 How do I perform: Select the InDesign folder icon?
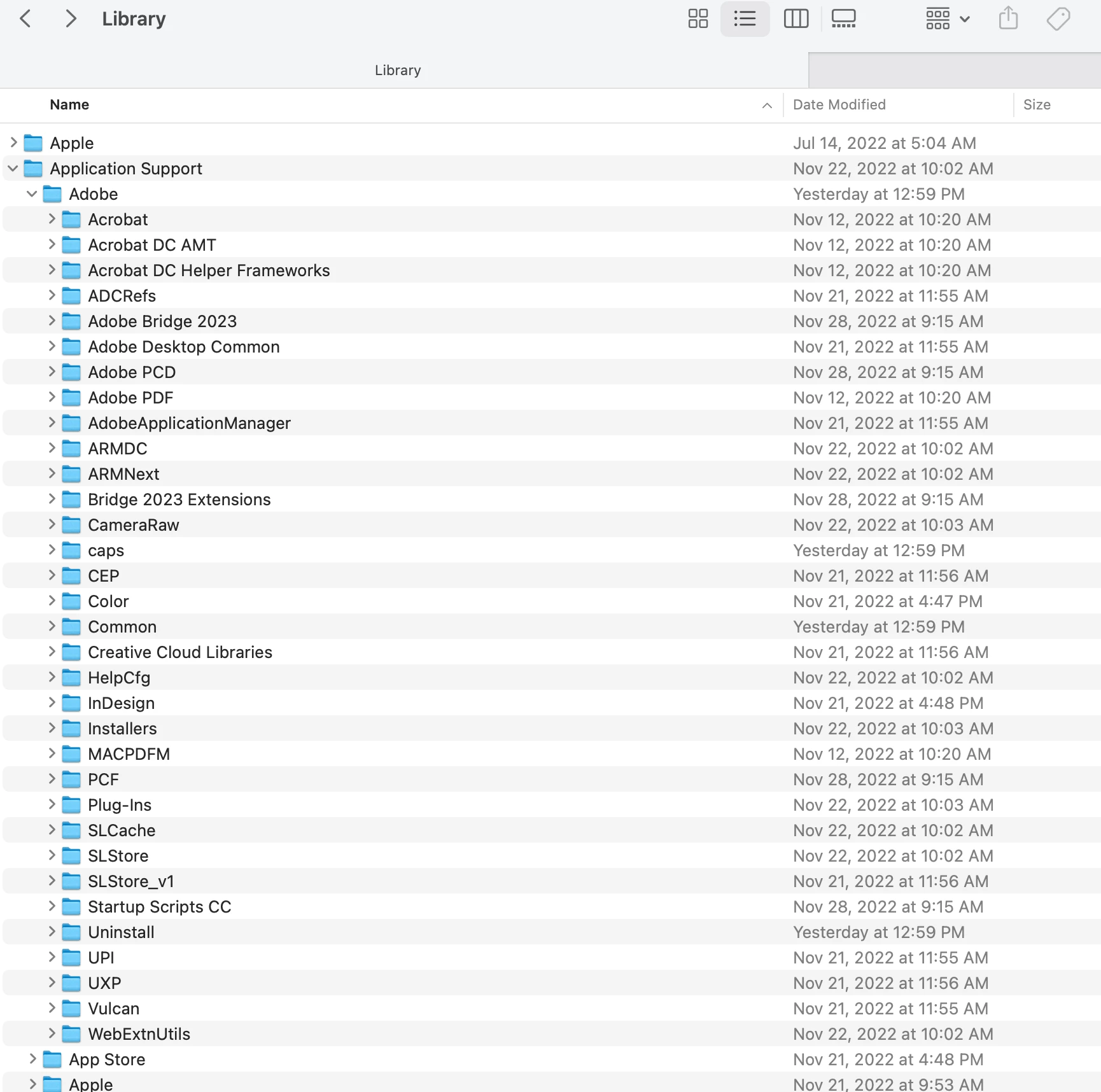pyautogui.click(x=71, y=703)
